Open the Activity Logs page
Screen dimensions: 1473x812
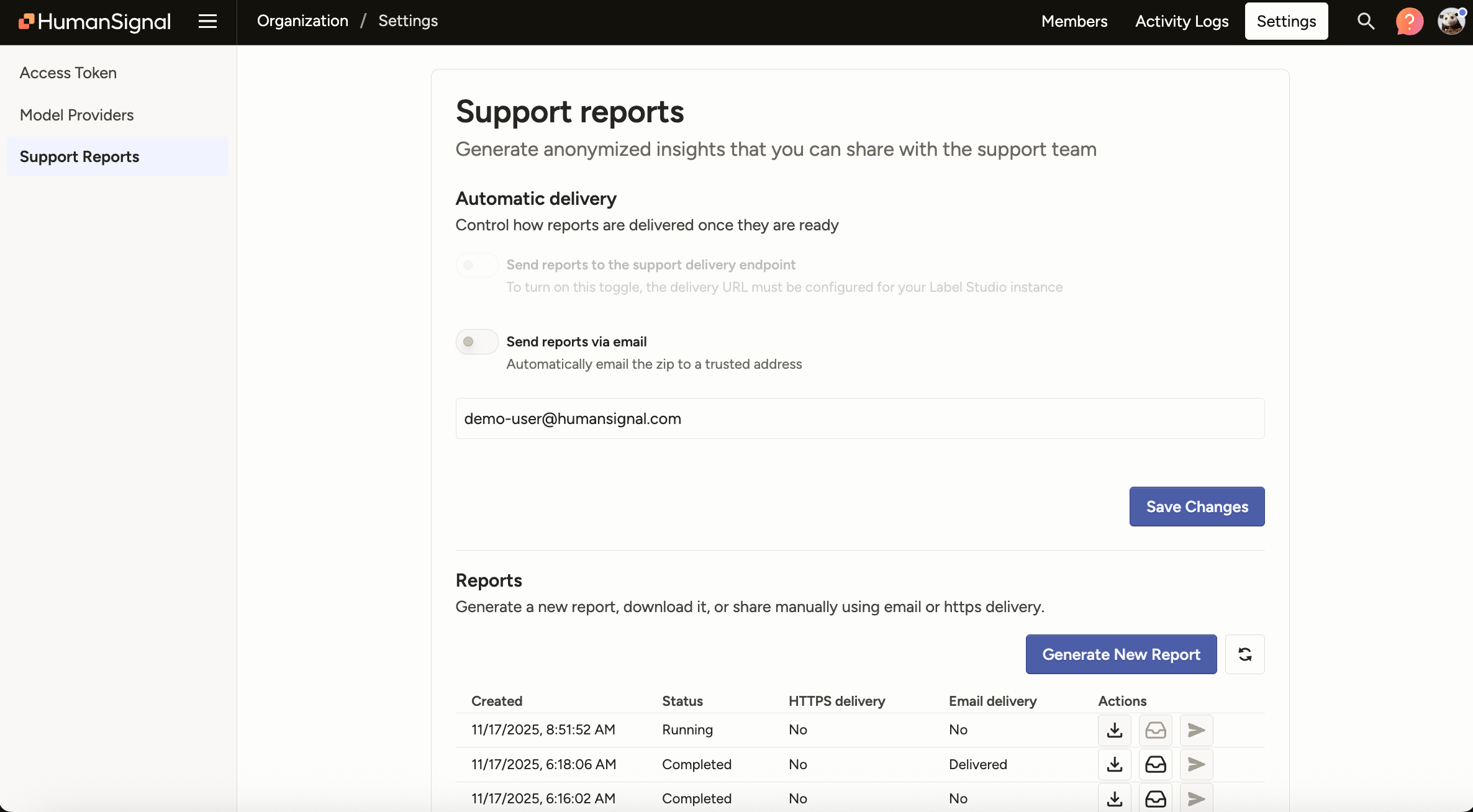pos(1181,20)
